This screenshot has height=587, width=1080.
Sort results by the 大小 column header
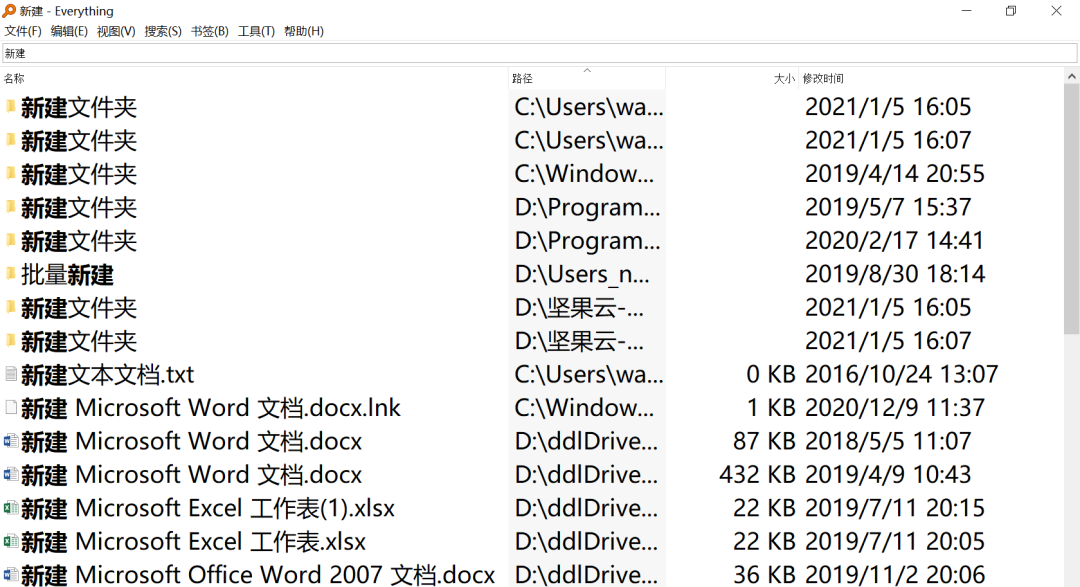tap(731, 79)
